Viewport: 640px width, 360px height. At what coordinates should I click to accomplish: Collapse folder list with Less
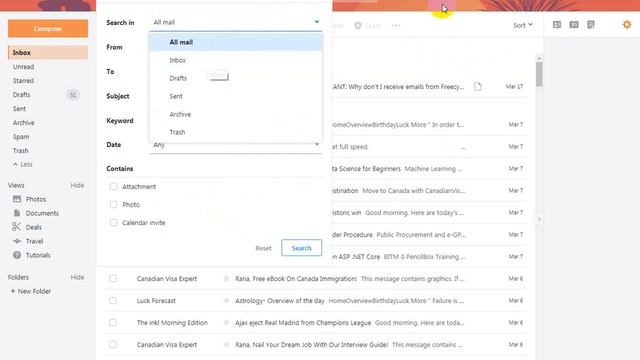click(x=23, y=164)
